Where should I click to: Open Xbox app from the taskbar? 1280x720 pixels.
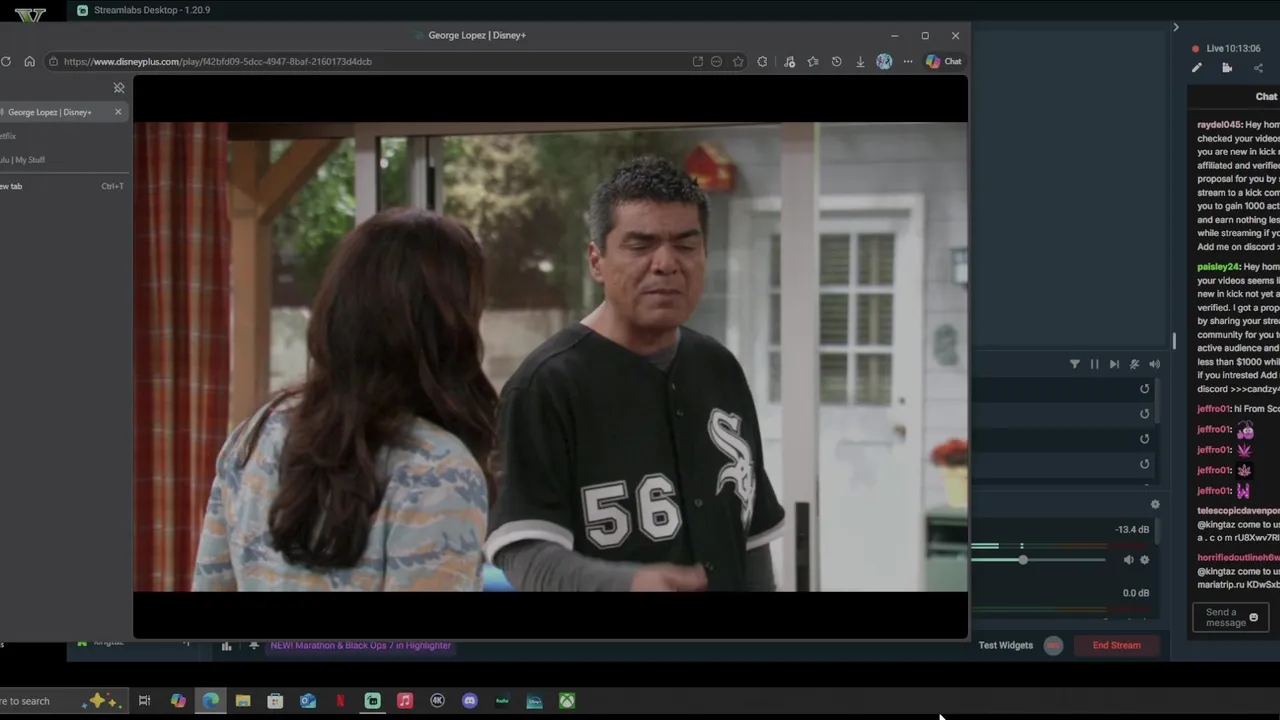[567, 701]
